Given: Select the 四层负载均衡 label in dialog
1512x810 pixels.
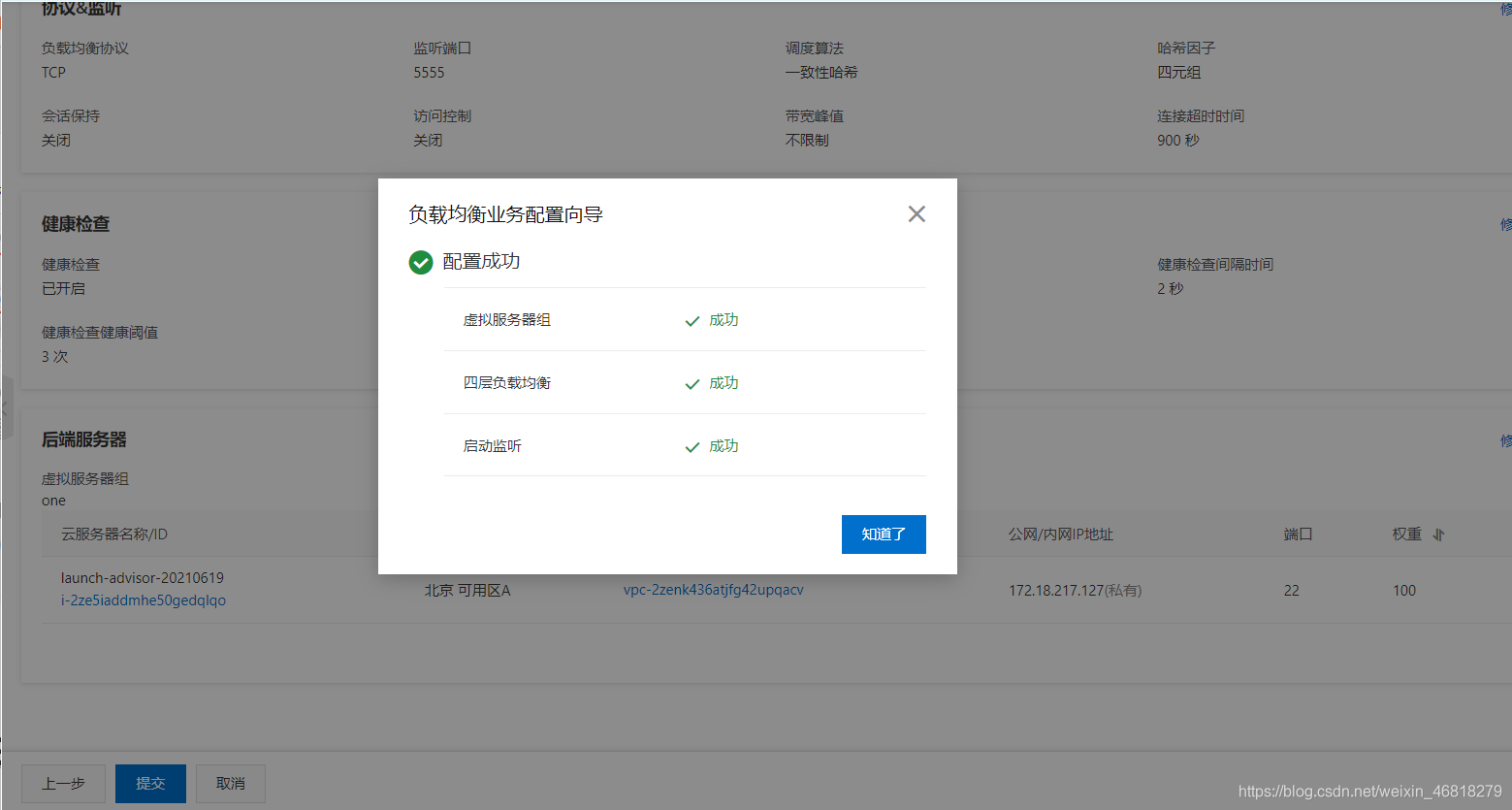Looking at the screenshot, I should [506, 383].
